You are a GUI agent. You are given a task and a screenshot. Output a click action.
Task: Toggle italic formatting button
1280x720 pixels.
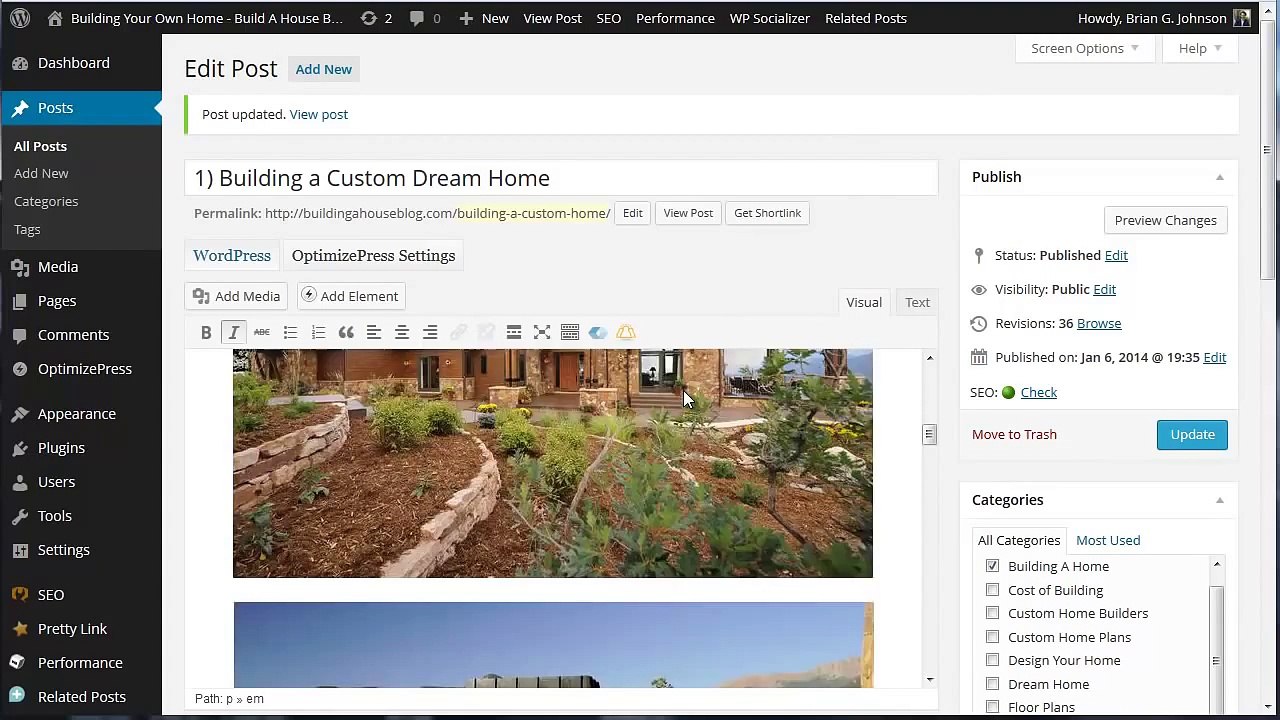pos(234,332)
